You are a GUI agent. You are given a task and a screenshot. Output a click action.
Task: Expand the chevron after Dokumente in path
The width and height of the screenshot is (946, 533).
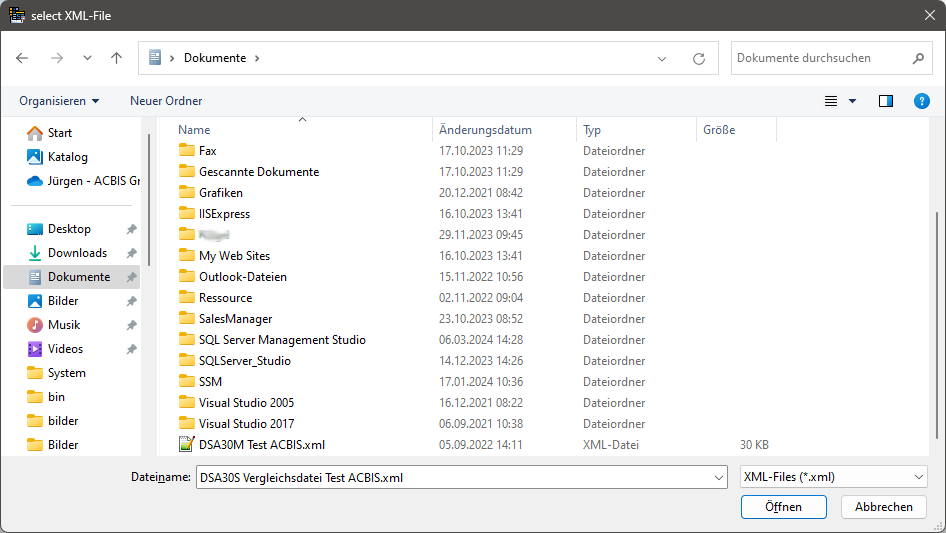pyautogui.click(x=257, y=58)
